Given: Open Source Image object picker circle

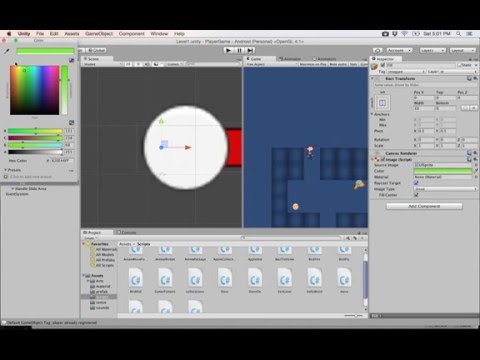Looking at the screenshot, I should tap(476, 165).
